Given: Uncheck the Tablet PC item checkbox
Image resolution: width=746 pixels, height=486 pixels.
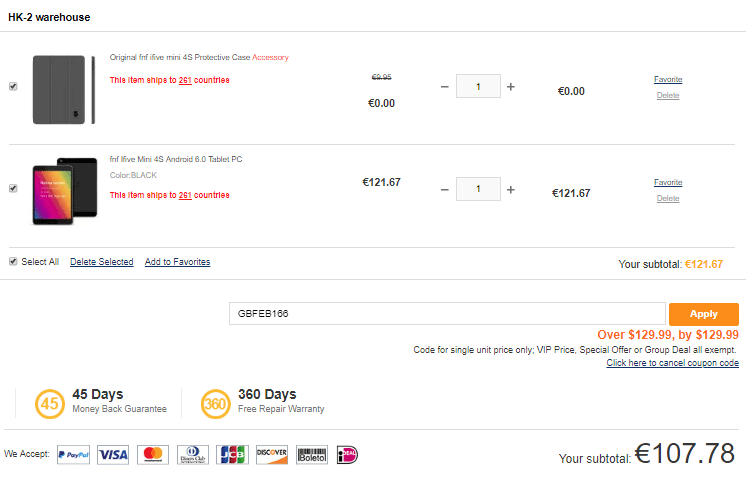Looking at the screenshot, I should pos(13,188).
